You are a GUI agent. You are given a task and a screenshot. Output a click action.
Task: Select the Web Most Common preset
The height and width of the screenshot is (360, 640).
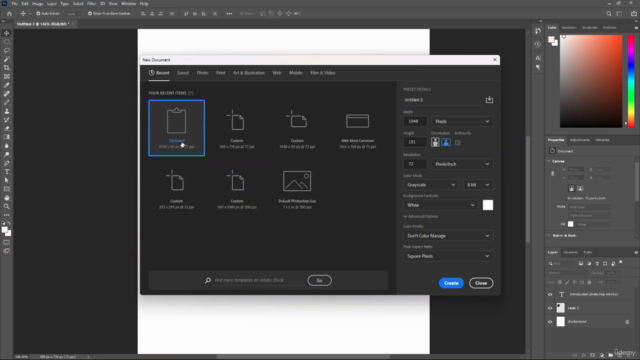coord(357,128)
